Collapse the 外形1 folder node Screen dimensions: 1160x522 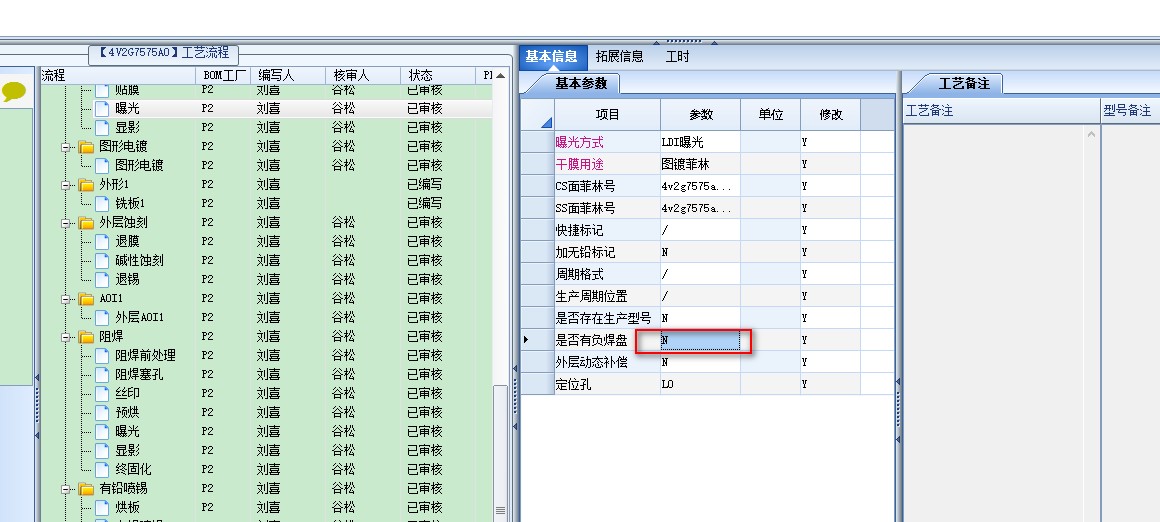66,184
